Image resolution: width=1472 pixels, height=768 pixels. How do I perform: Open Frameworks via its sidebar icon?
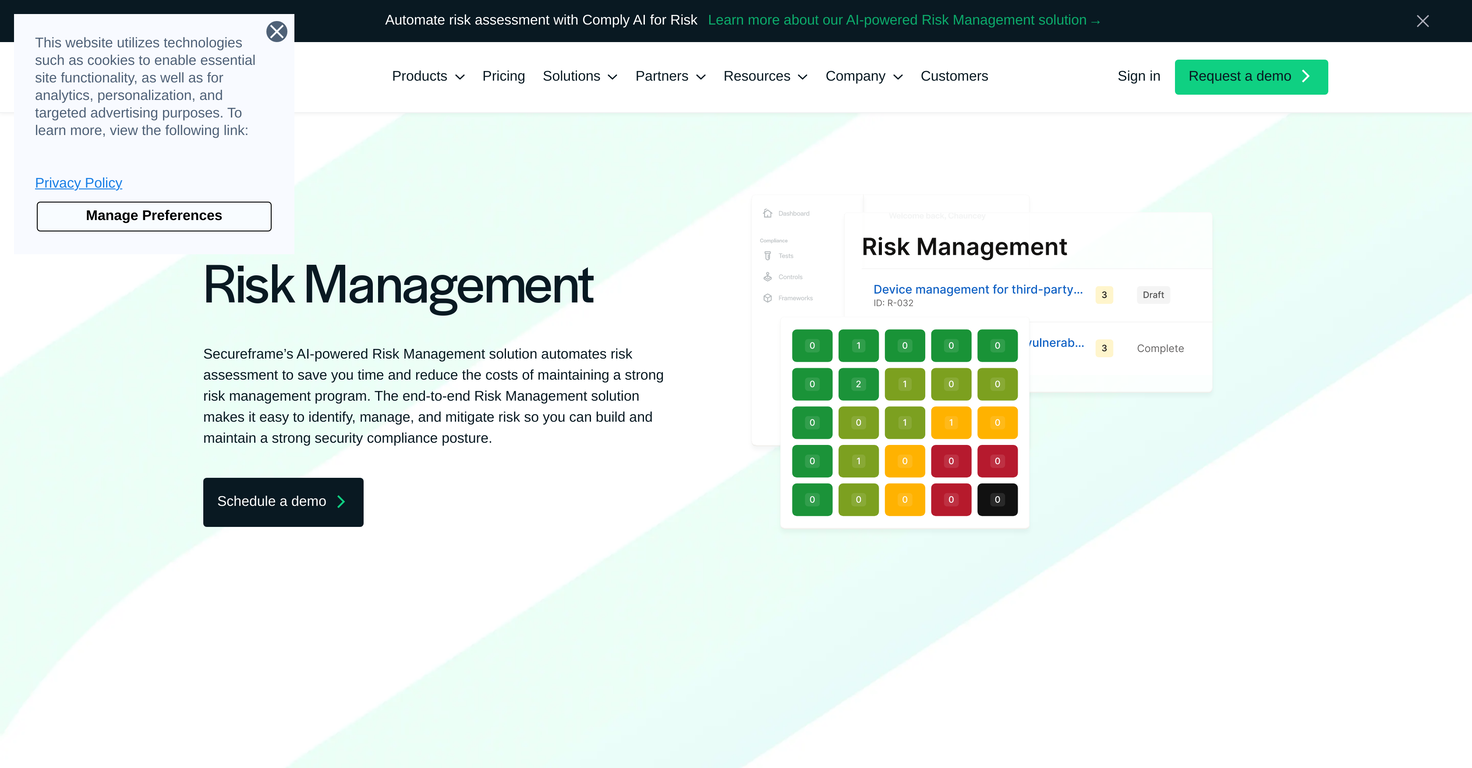pos(765,297)
